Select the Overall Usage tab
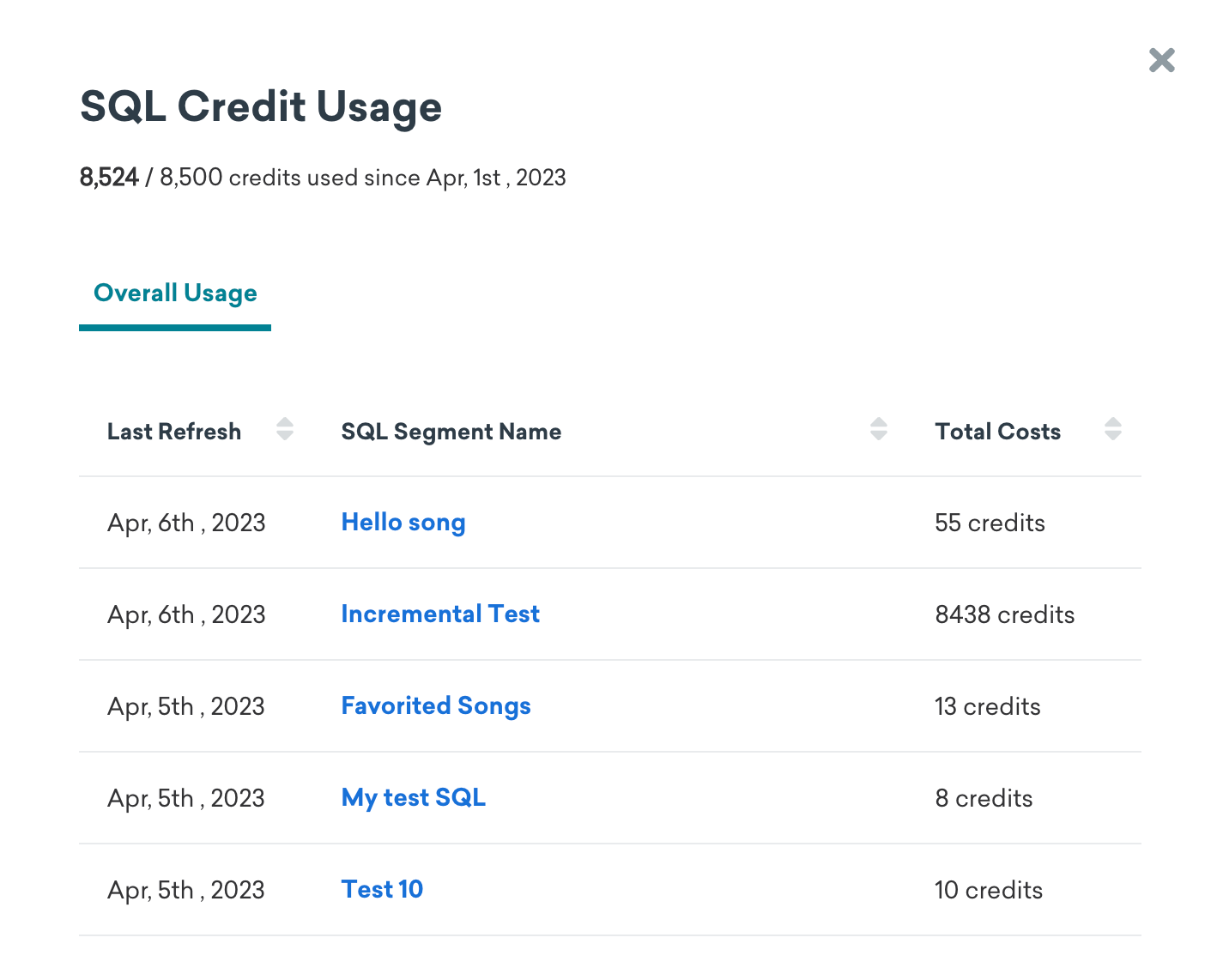Image resolution: width=1217 pixels, height=980 pixels. (x=175, y=293)
